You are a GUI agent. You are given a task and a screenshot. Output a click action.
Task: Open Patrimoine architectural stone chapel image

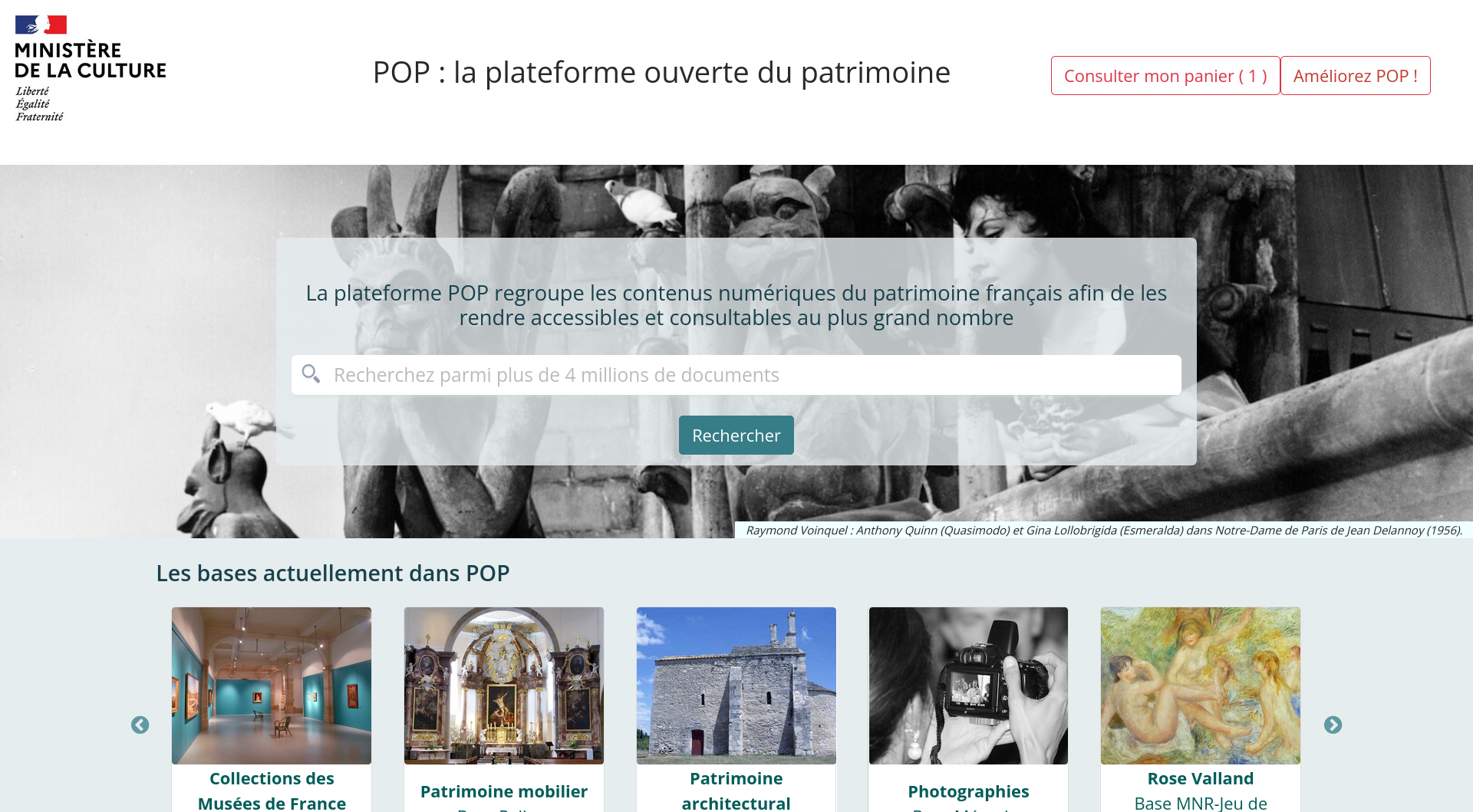pos(736,685)
